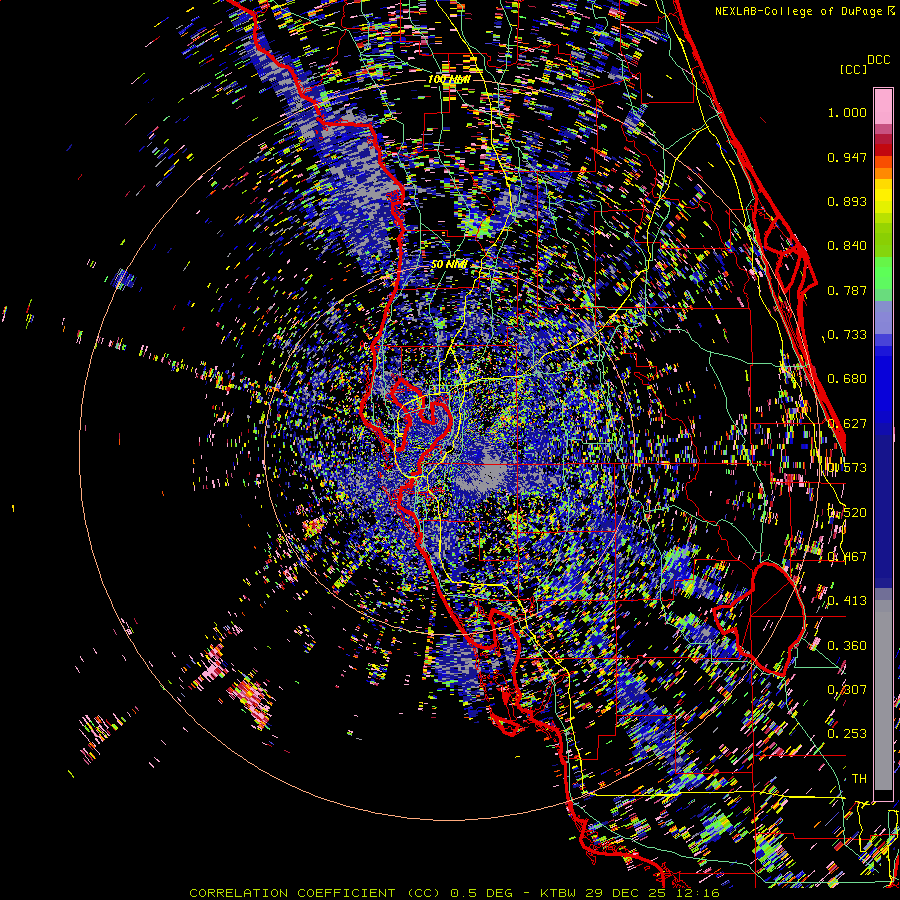Screen dimensions: 900x900
Task: Click the 100 NM range ring label
Action: pos(449,79)
